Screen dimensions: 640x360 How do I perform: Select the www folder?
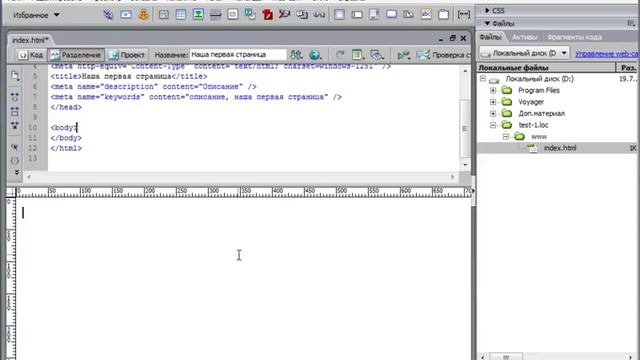point(539,137)
